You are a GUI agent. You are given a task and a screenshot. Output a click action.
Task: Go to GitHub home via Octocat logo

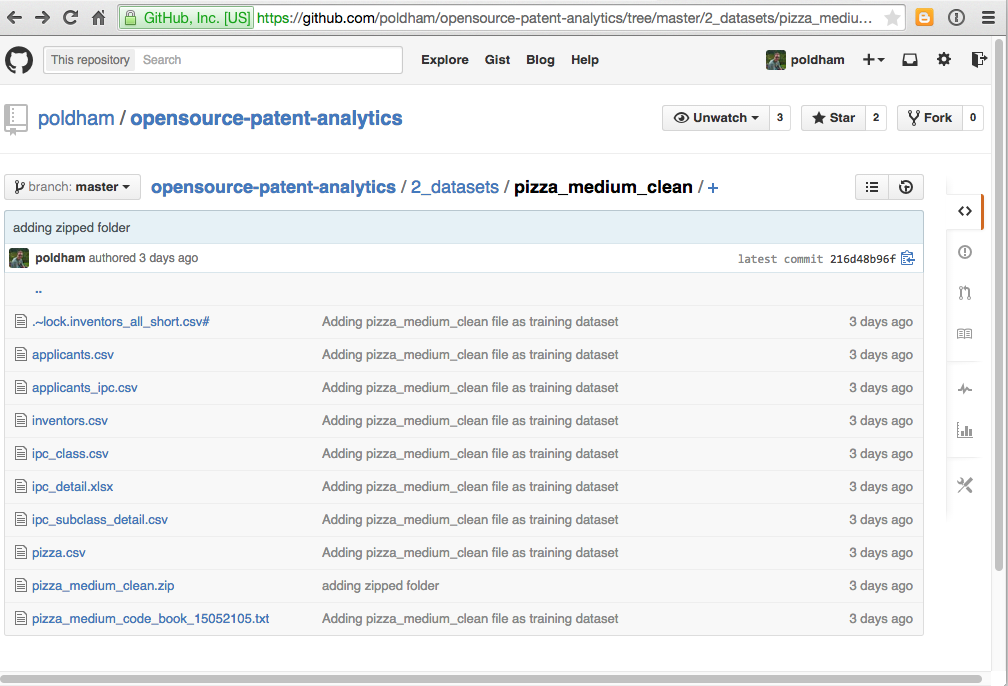19,60
